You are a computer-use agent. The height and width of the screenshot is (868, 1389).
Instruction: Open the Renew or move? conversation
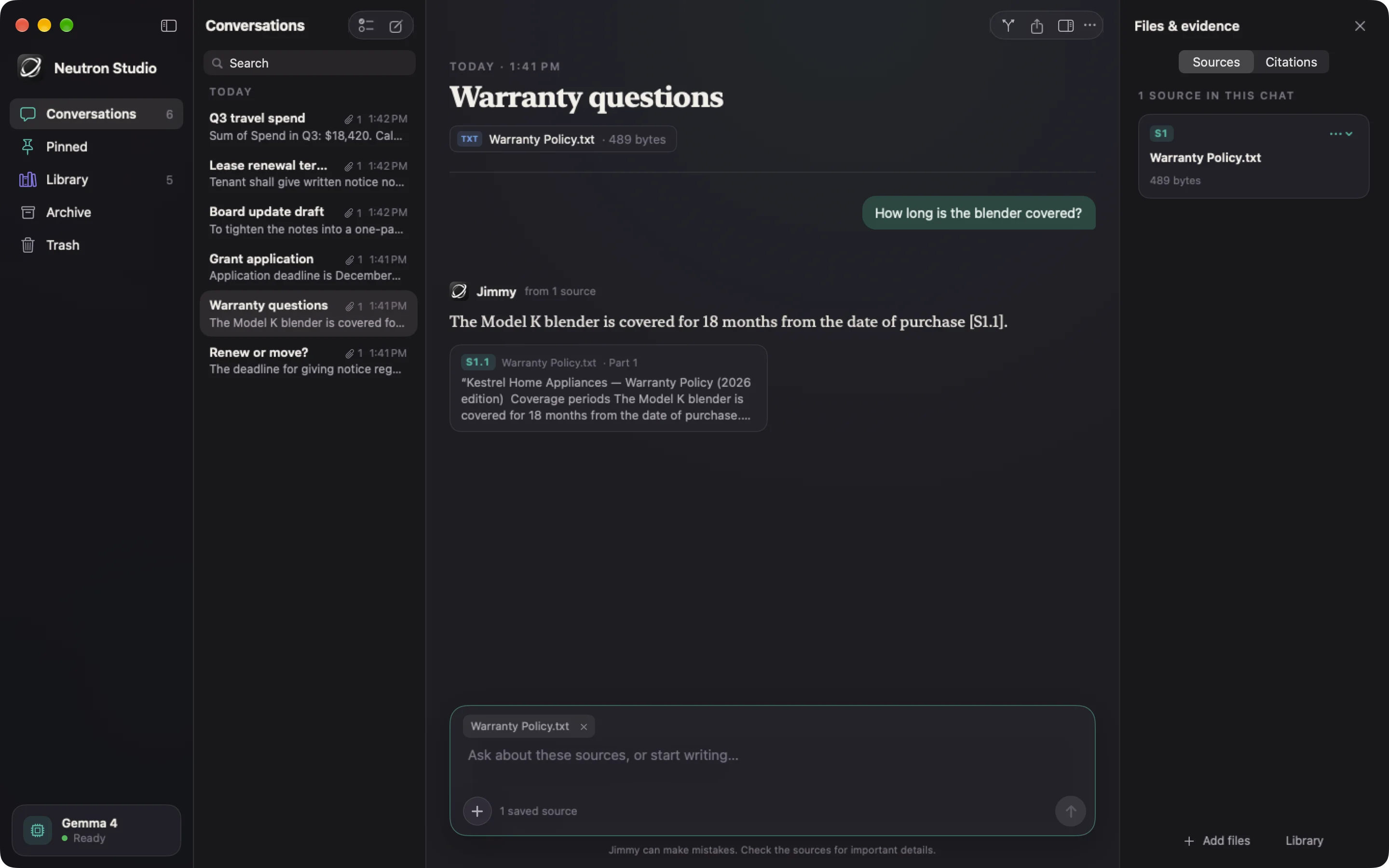[x=308, y=361]
